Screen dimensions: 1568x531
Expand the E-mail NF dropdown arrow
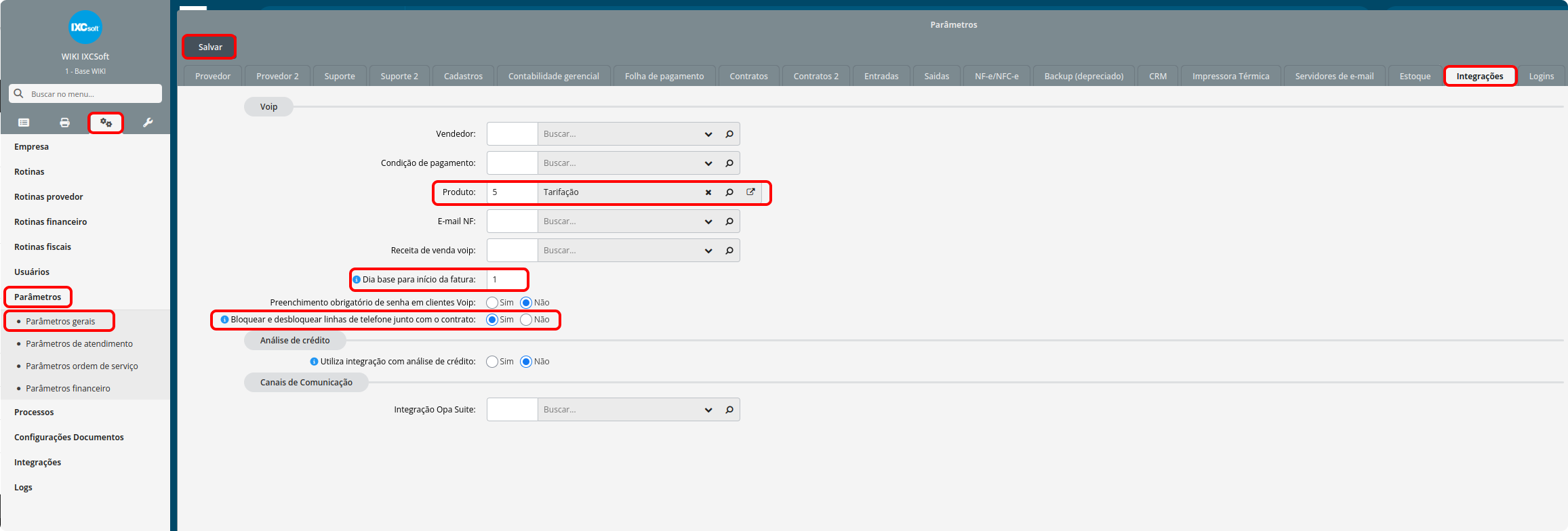(x=708, y=221)
